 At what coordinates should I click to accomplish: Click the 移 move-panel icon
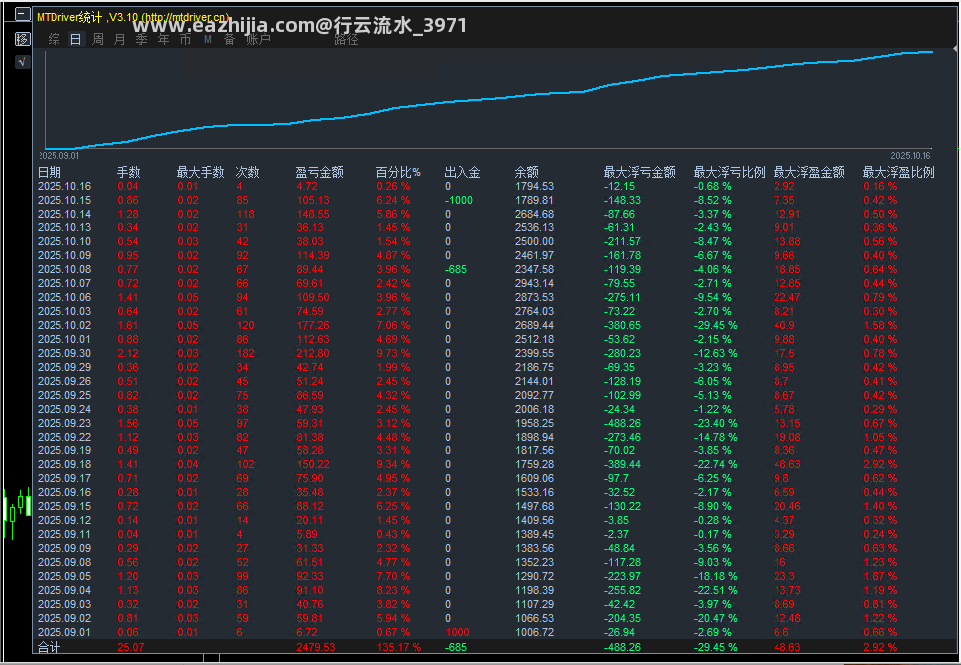pos(22,39)
